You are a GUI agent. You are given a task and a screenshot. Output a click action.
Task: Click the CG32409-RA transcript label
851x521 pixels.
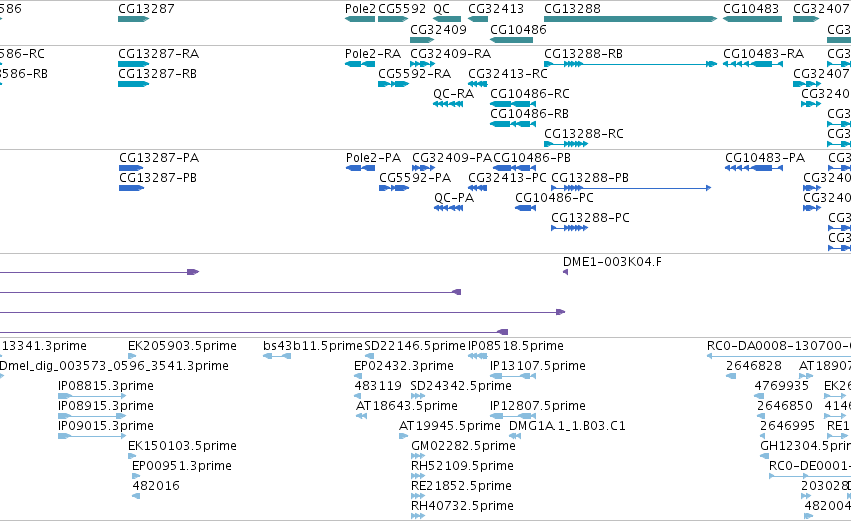450,54
